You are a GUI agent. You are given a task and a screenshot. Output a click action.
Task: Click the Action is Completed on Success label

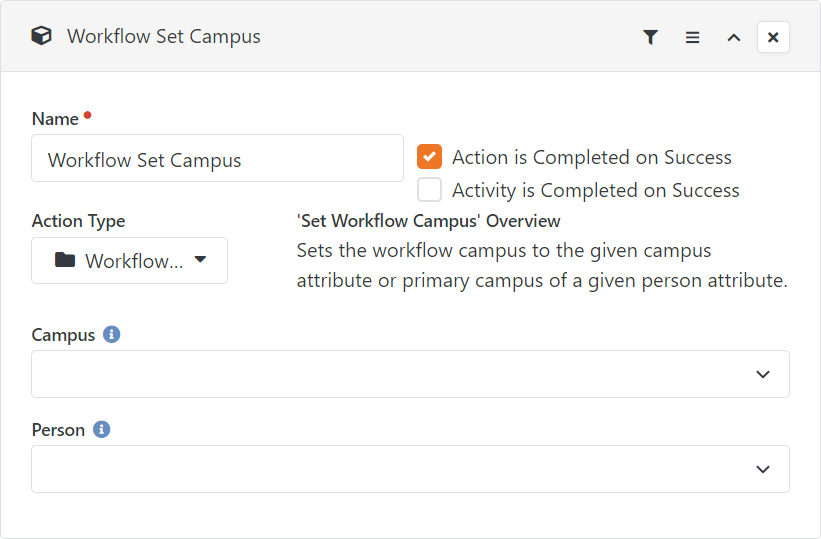pos(592,157)
